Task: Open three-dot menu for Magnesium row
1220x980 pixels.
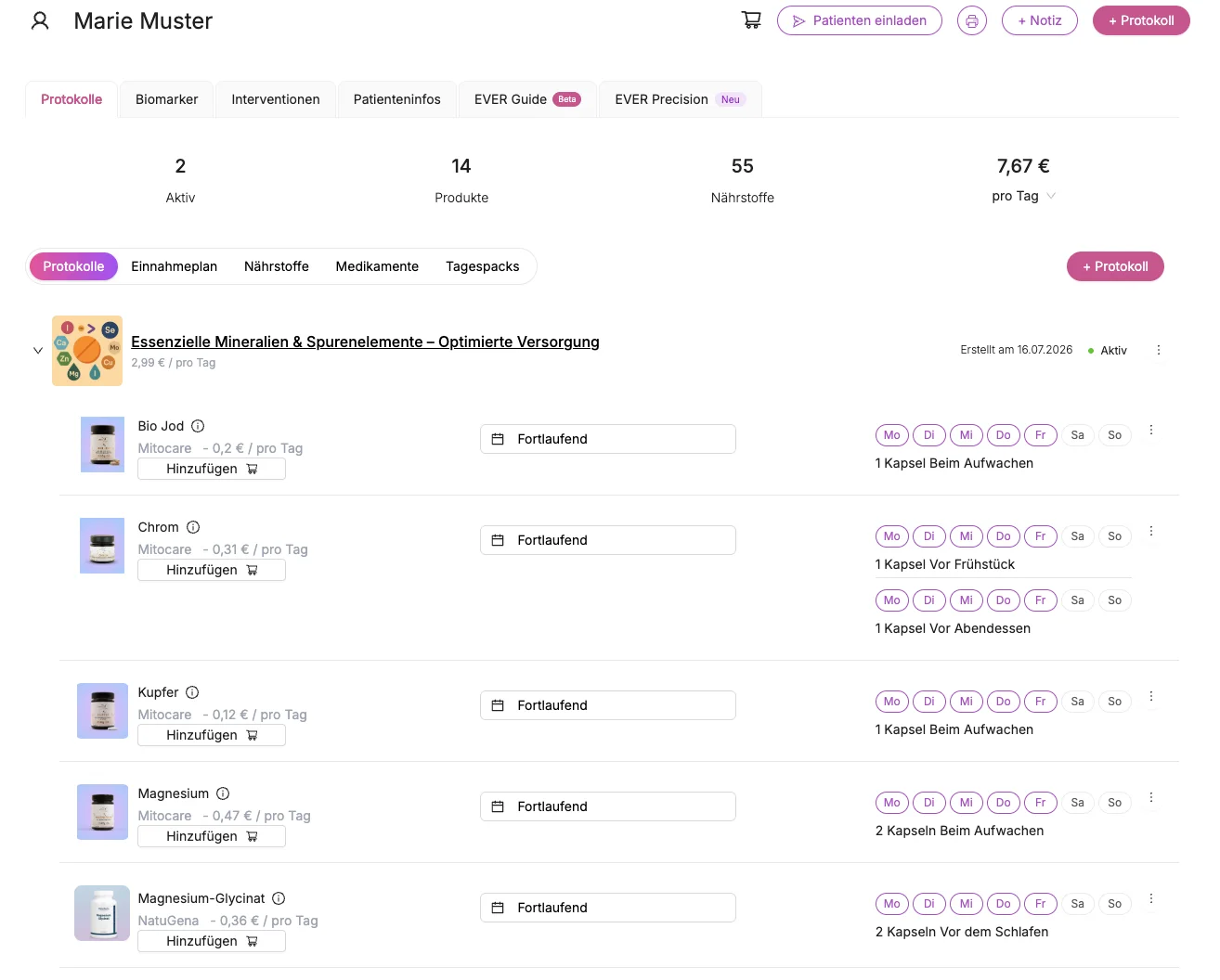Action: coord(1150,797)
